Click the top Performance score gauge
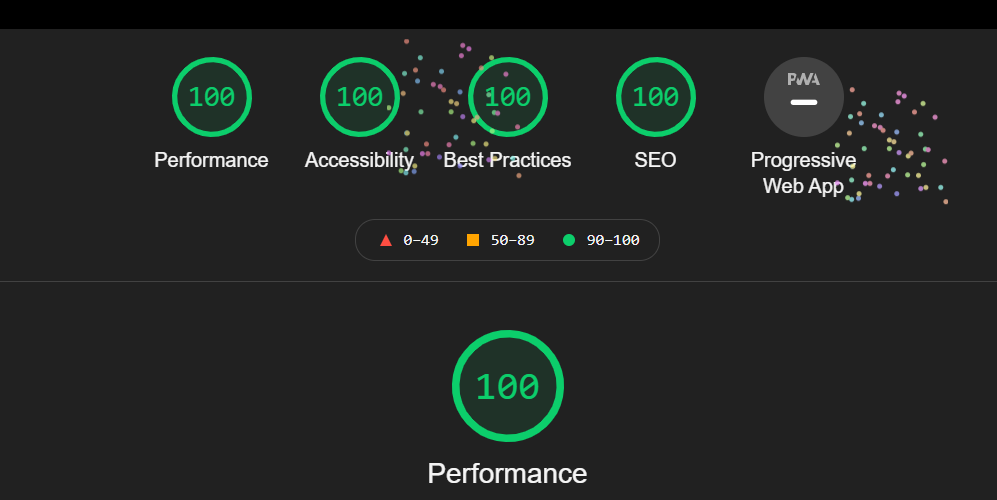 point(211,97)
